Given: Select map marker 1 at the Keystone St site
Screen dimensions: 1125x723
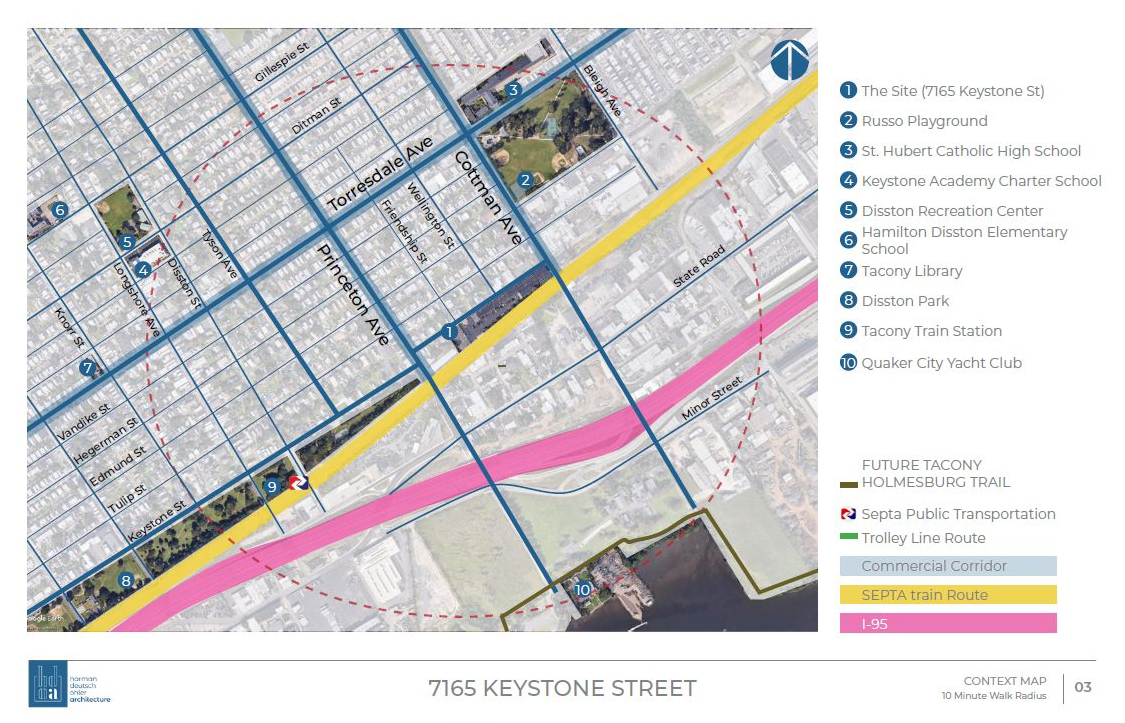Looking at the screenshot, I should (x=449, y=331).
